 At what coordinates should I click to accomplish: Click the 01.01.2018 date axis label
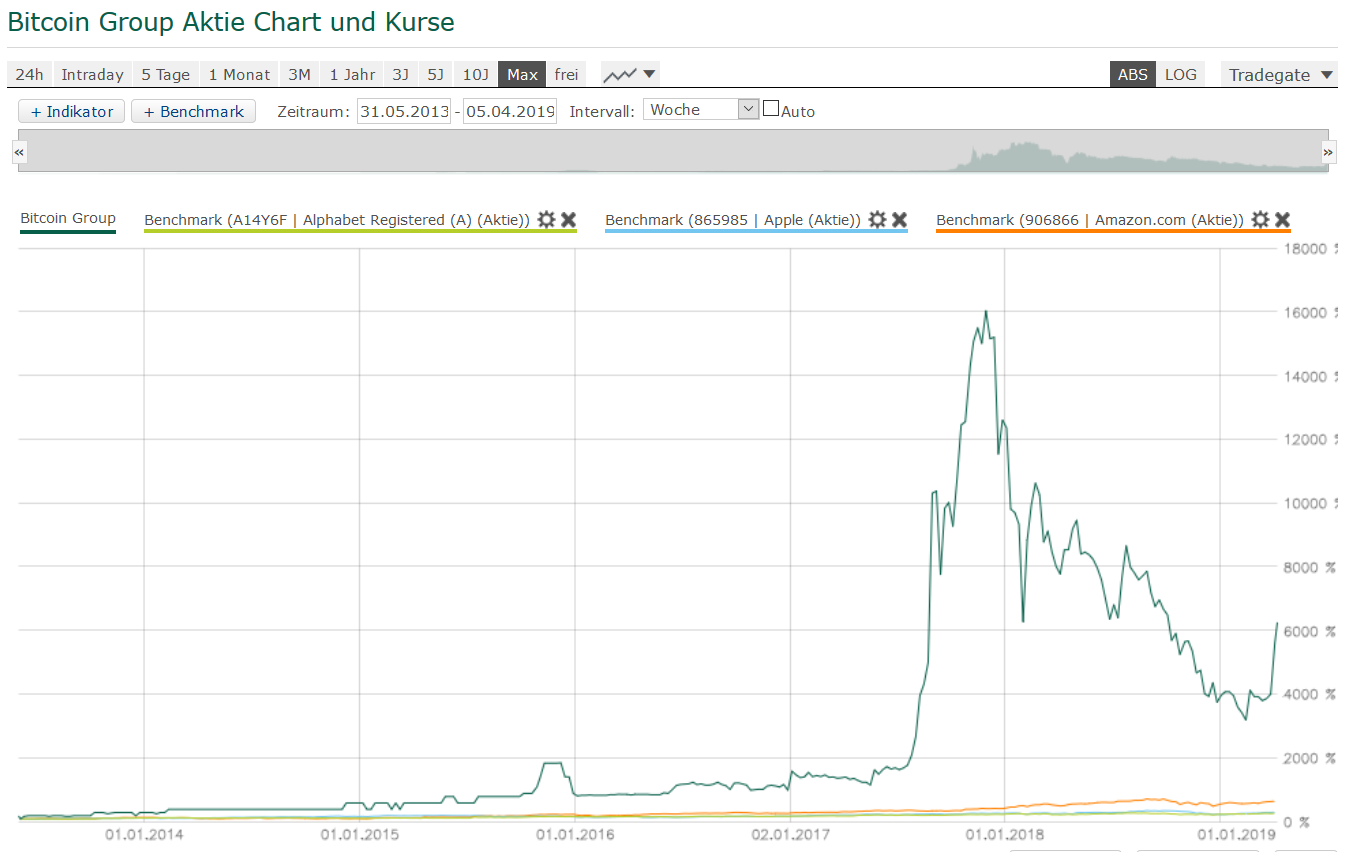point(1003,833)
